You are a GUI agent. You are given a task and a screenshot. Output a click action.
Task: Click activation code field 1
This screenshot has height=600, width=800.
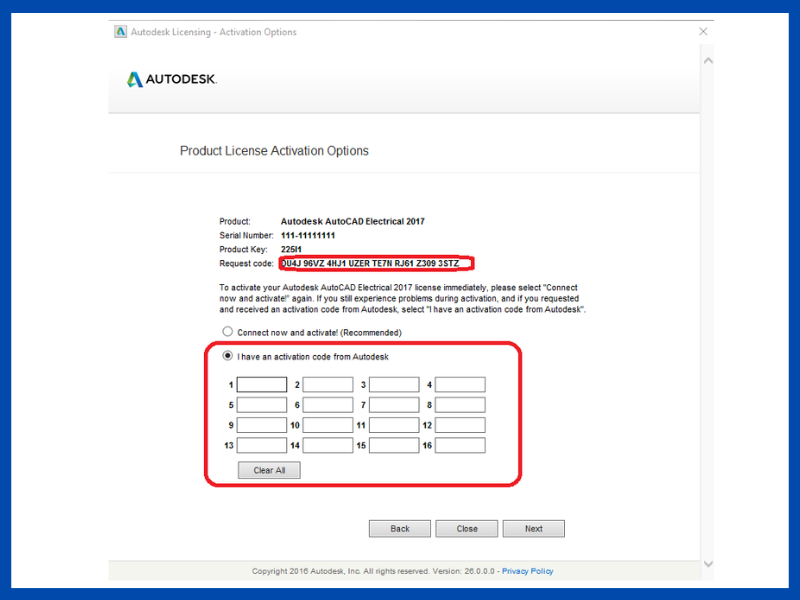point(262,385)
